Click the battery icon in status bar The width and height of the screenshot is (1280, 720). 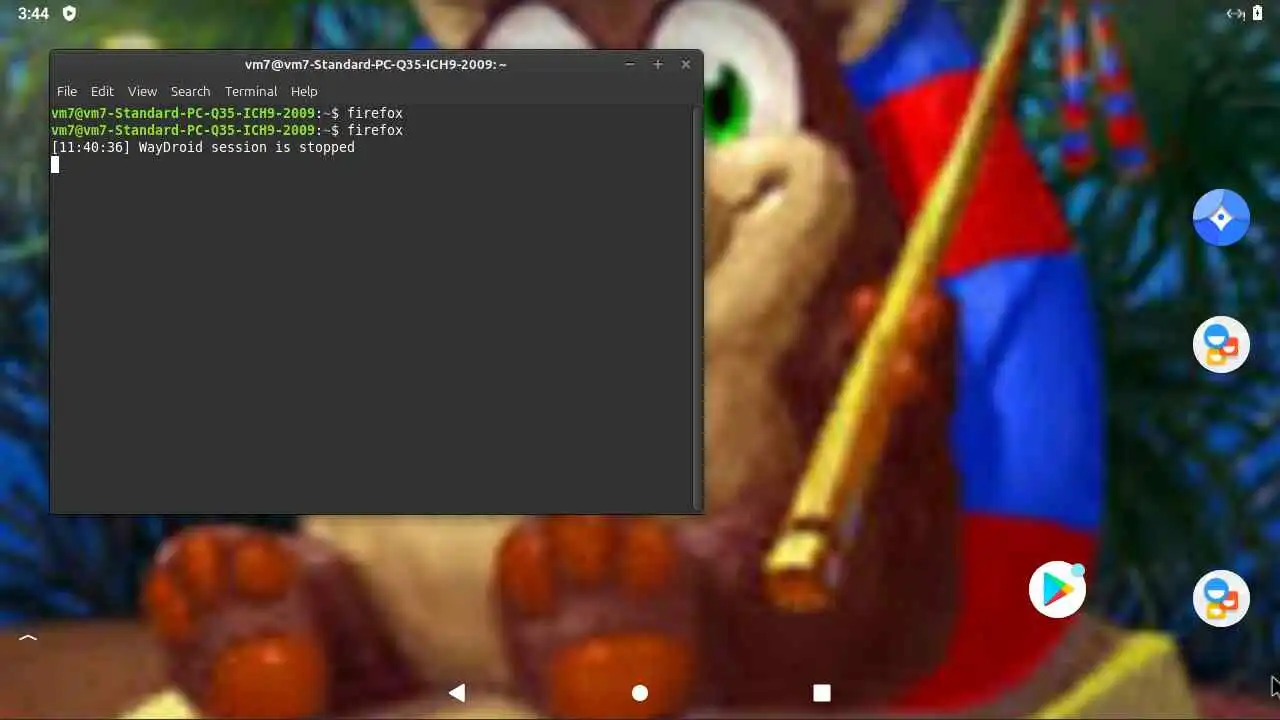click(x=1257, y=13)
